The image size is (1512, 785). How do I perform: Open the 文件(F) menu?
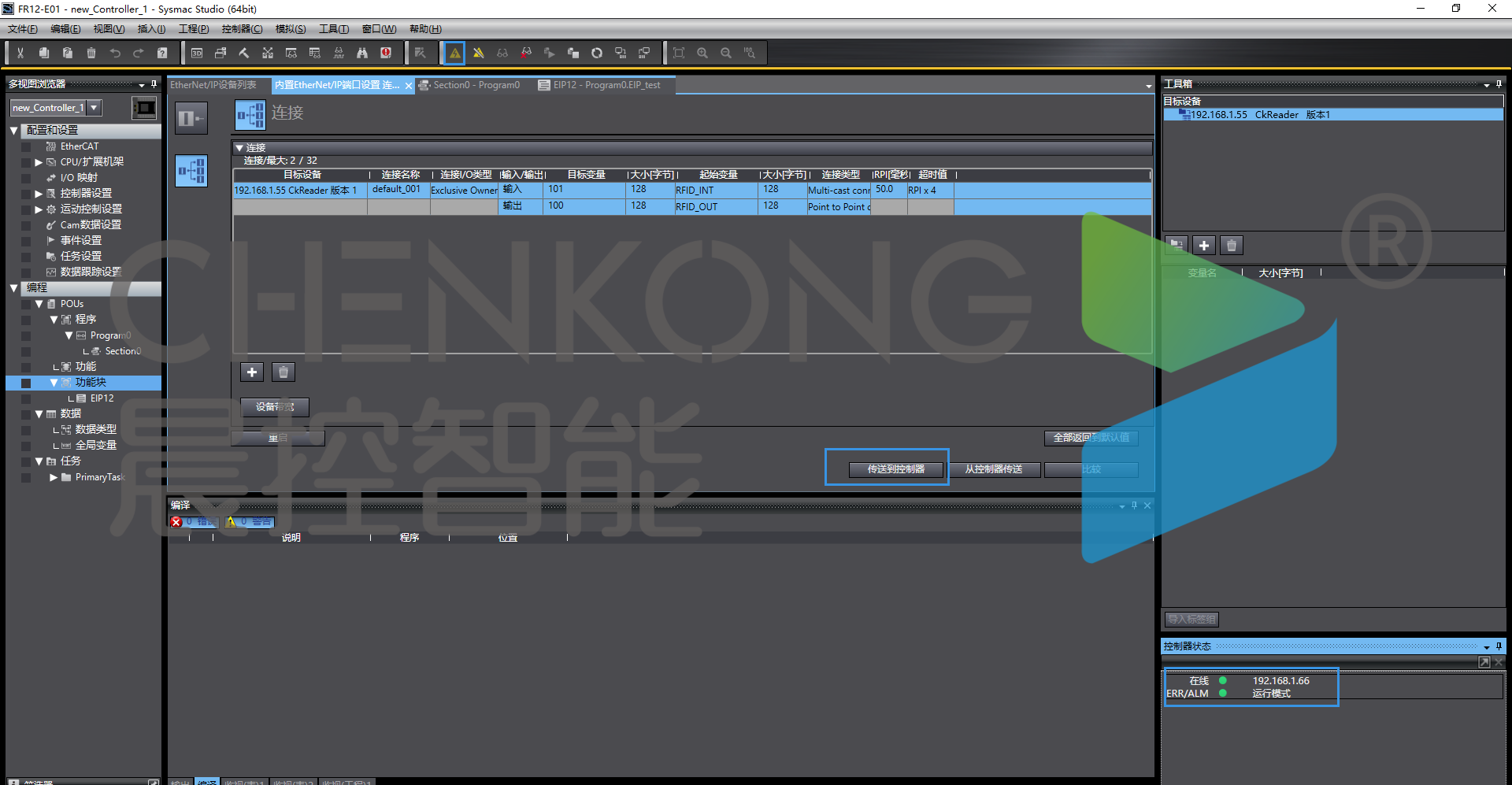[23, 29]
